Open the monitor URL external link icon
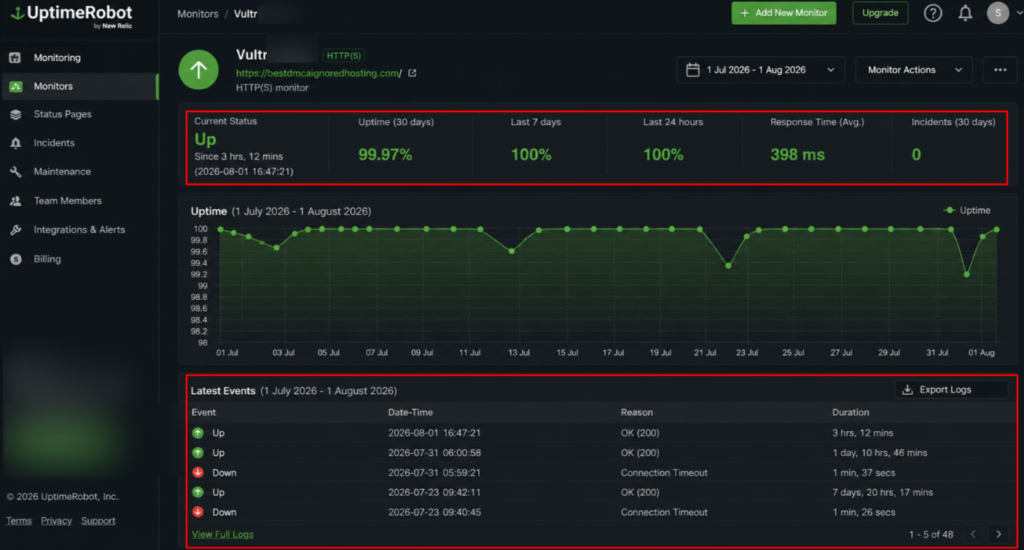The height and width of the screenshot is (550, 1024). (412, 73)
